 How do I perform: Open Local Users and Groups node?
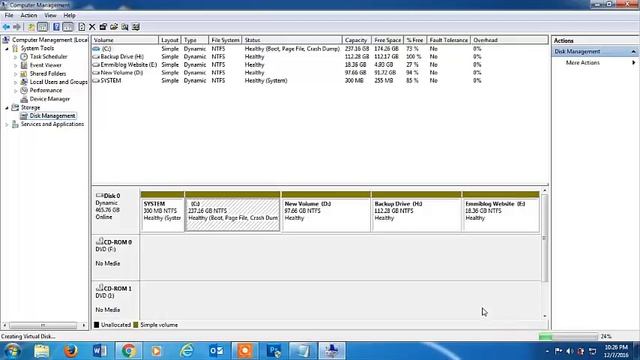58,82
